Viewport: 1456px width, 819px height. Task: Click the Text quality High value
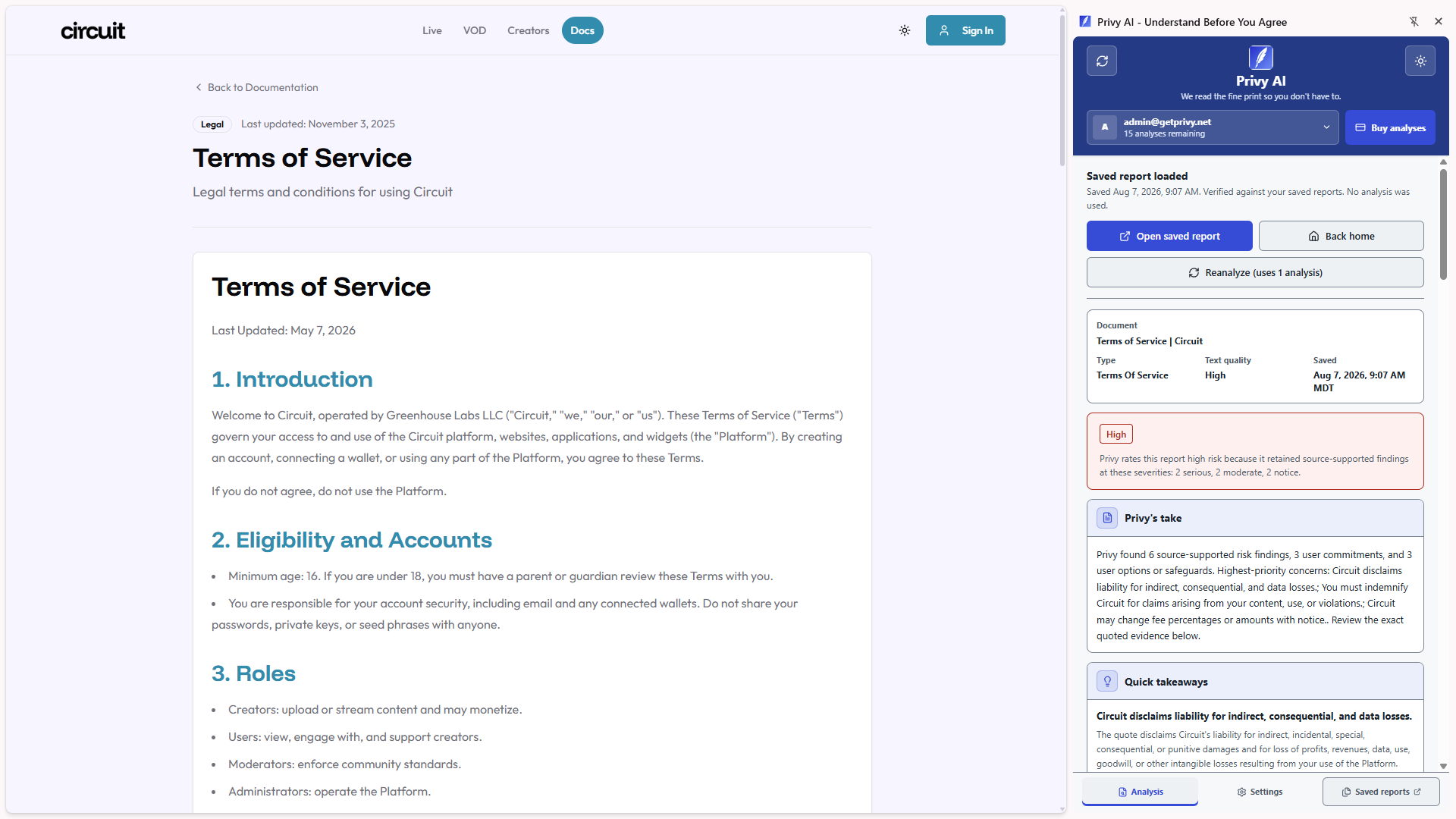tap(1215, 375)
